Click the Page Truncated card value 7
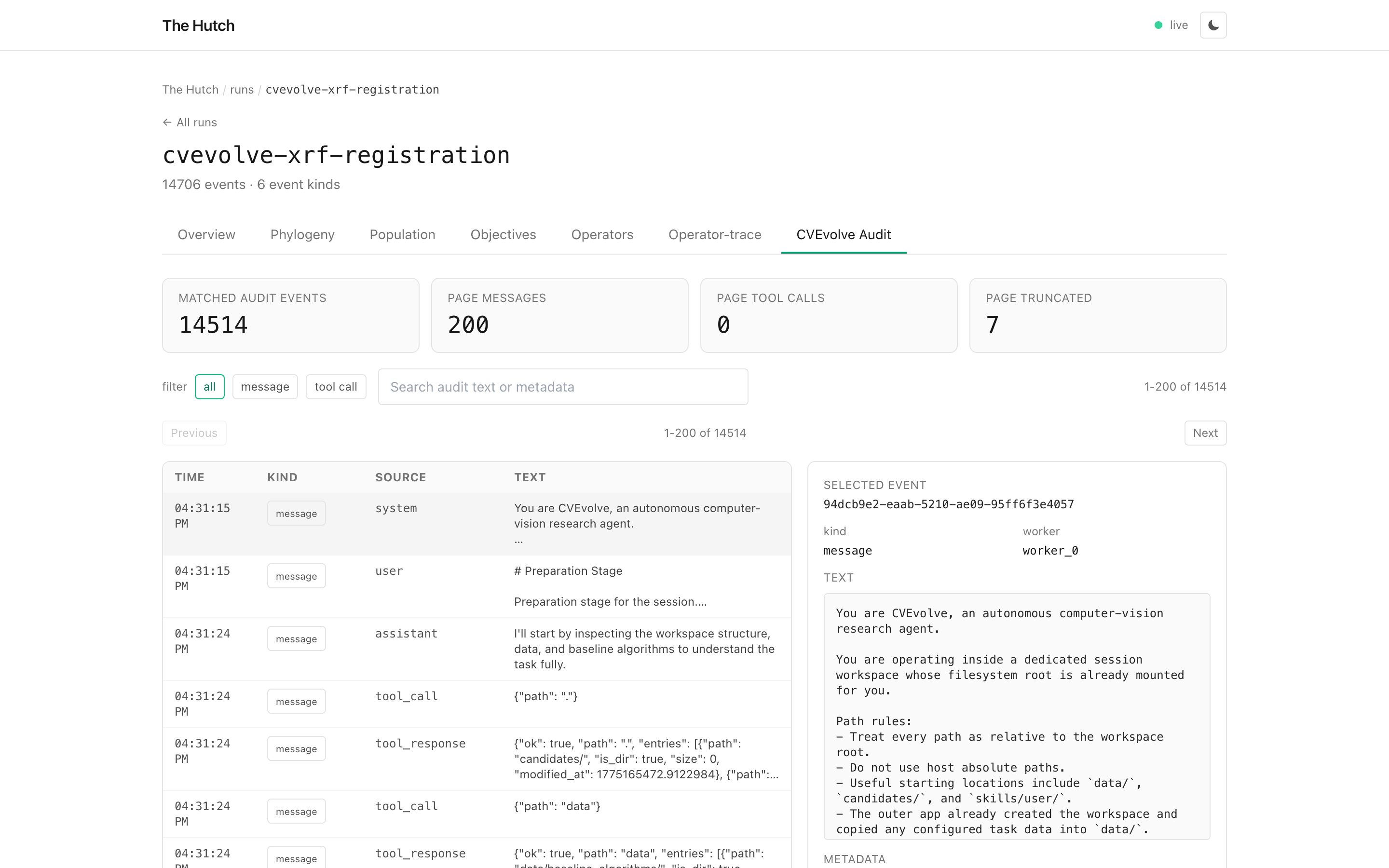1389x868 pixels. point(993,325)
